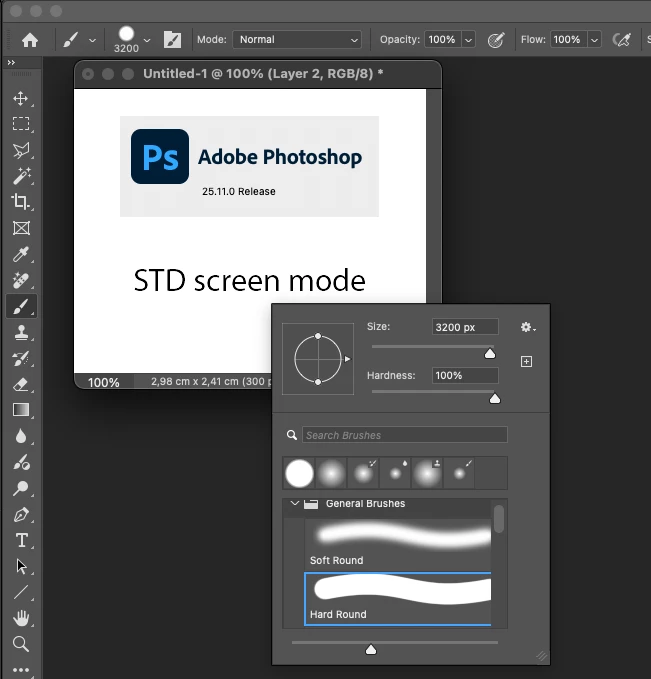Select the Magic Wand tool
The image size is (651, 679).
[21, 176]
